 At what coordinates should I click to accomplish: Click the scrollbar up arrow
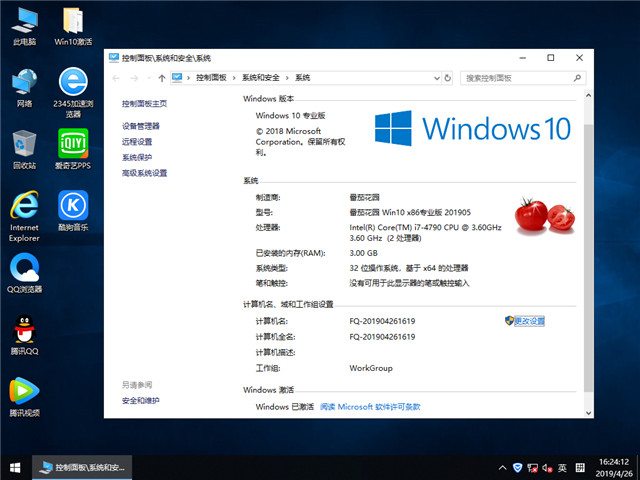tap(588, 95)
